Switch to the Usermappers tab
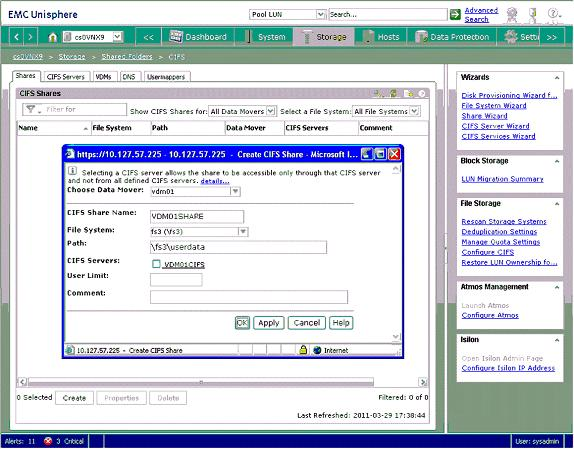The height and width of the screenshot is (449, 574). click(x=166, y=77)
